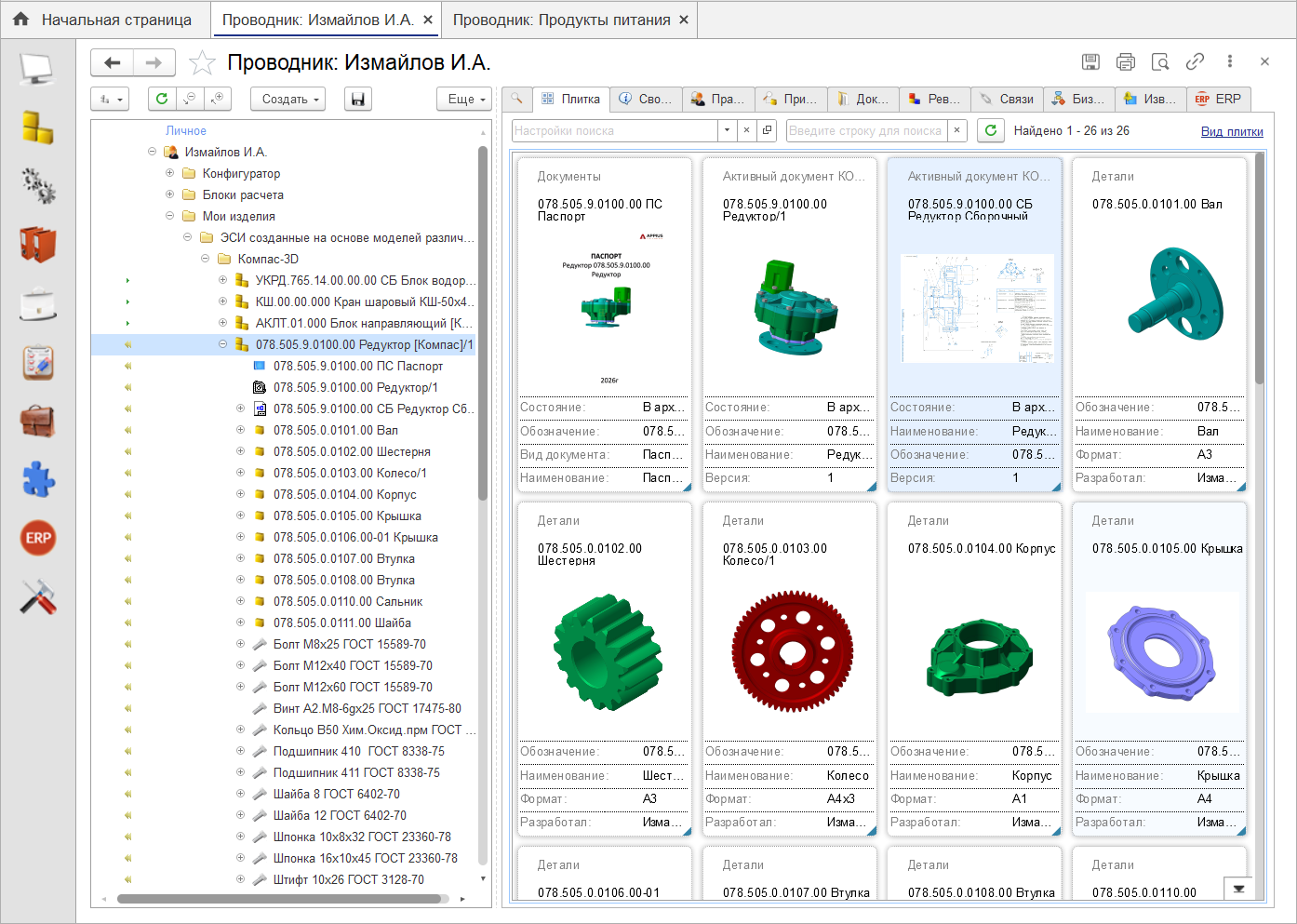Open the clipboard checklist sidebar icon
The image size is (1297, 924).
click(x=37, y=362)
